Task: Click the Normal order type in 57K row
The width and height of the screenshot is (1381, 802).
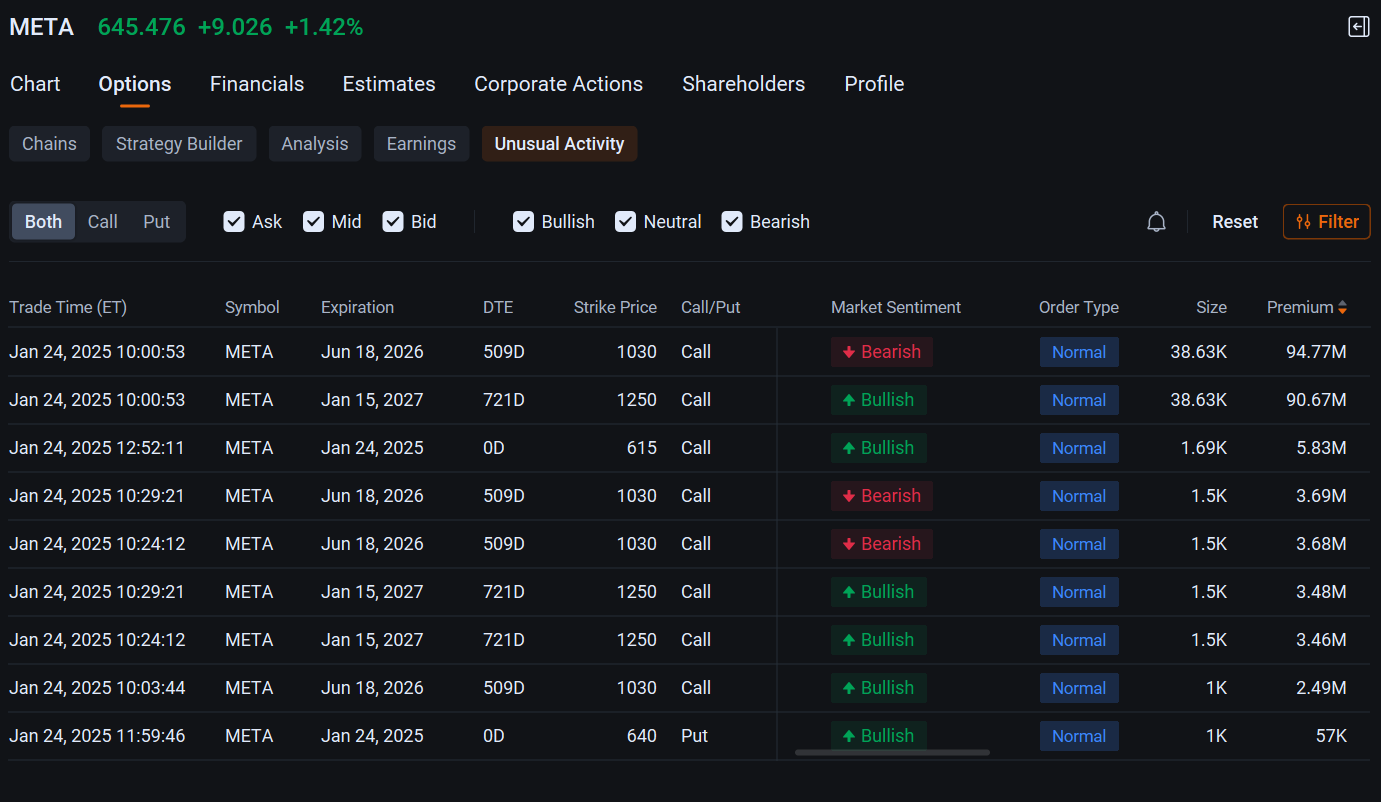Action: 1079,736
